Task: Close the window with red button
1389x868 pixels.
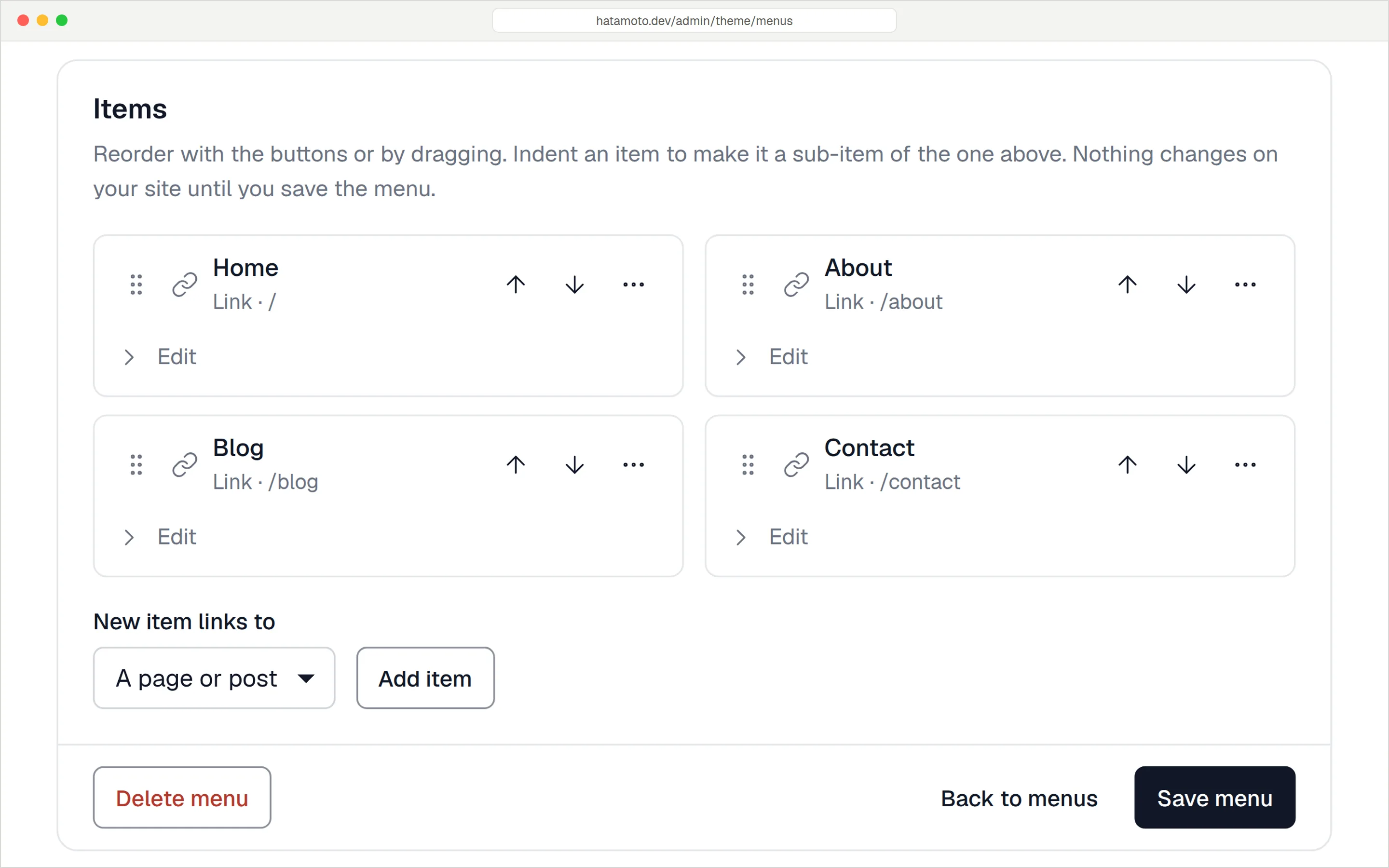Action: point(24,21)
